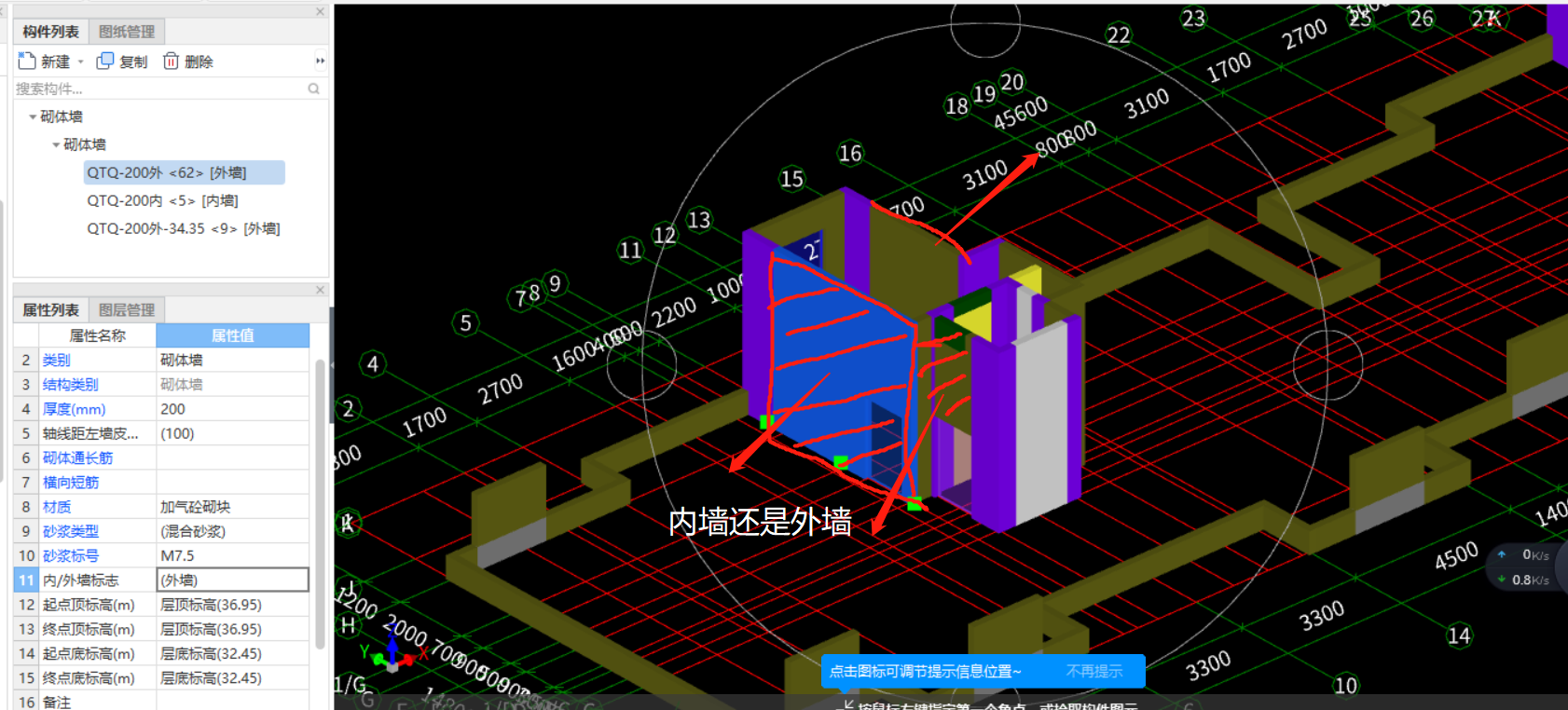Click axis grid bubble number 22
Screen dimensions: 1568x710
(x=1119, y=35)
